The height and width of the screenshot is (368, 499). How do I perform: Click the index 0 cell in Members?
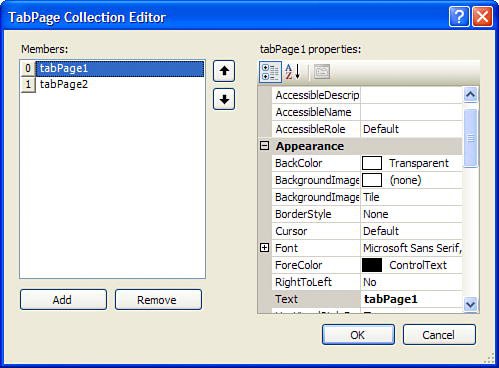point(28,68)
